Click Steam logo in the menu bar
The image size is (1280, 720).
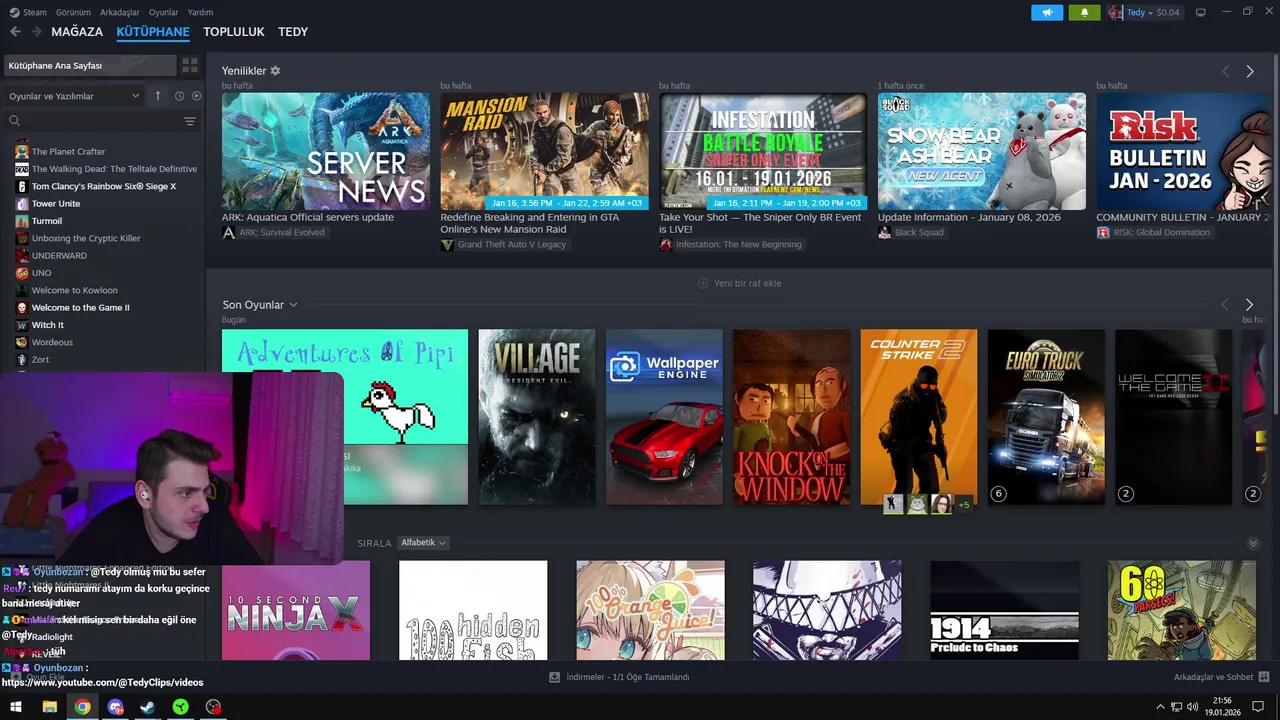[x=14, y=12]
